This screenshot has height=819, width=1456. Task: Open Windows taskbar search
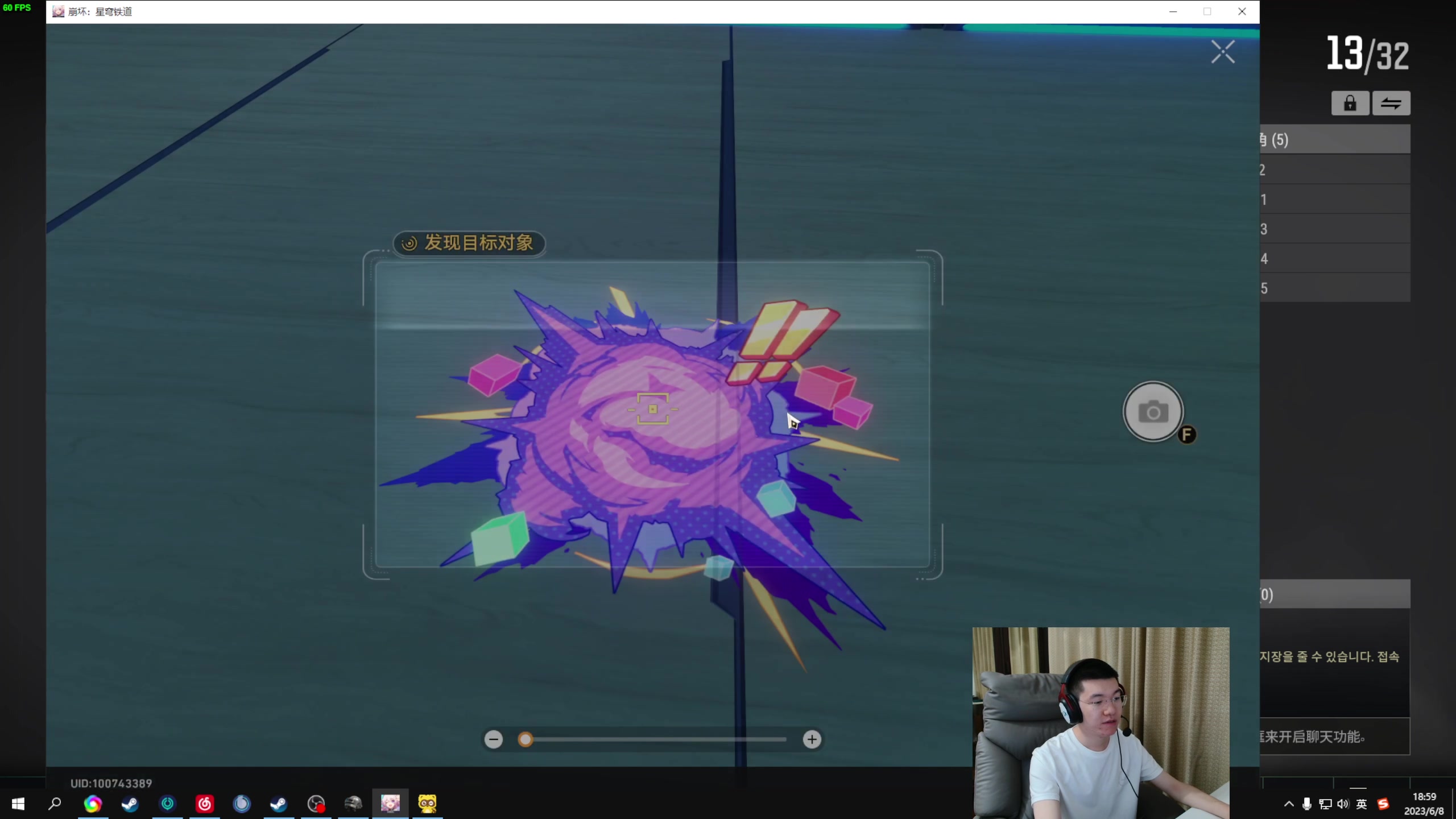(x=55, y=804)
